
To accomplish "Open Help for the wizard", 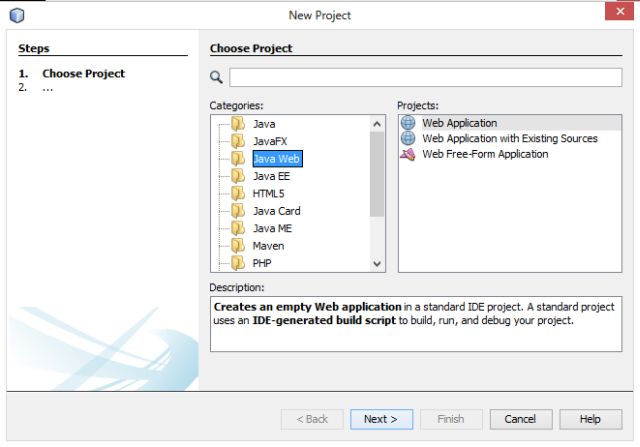I will [x=590, y=419].
